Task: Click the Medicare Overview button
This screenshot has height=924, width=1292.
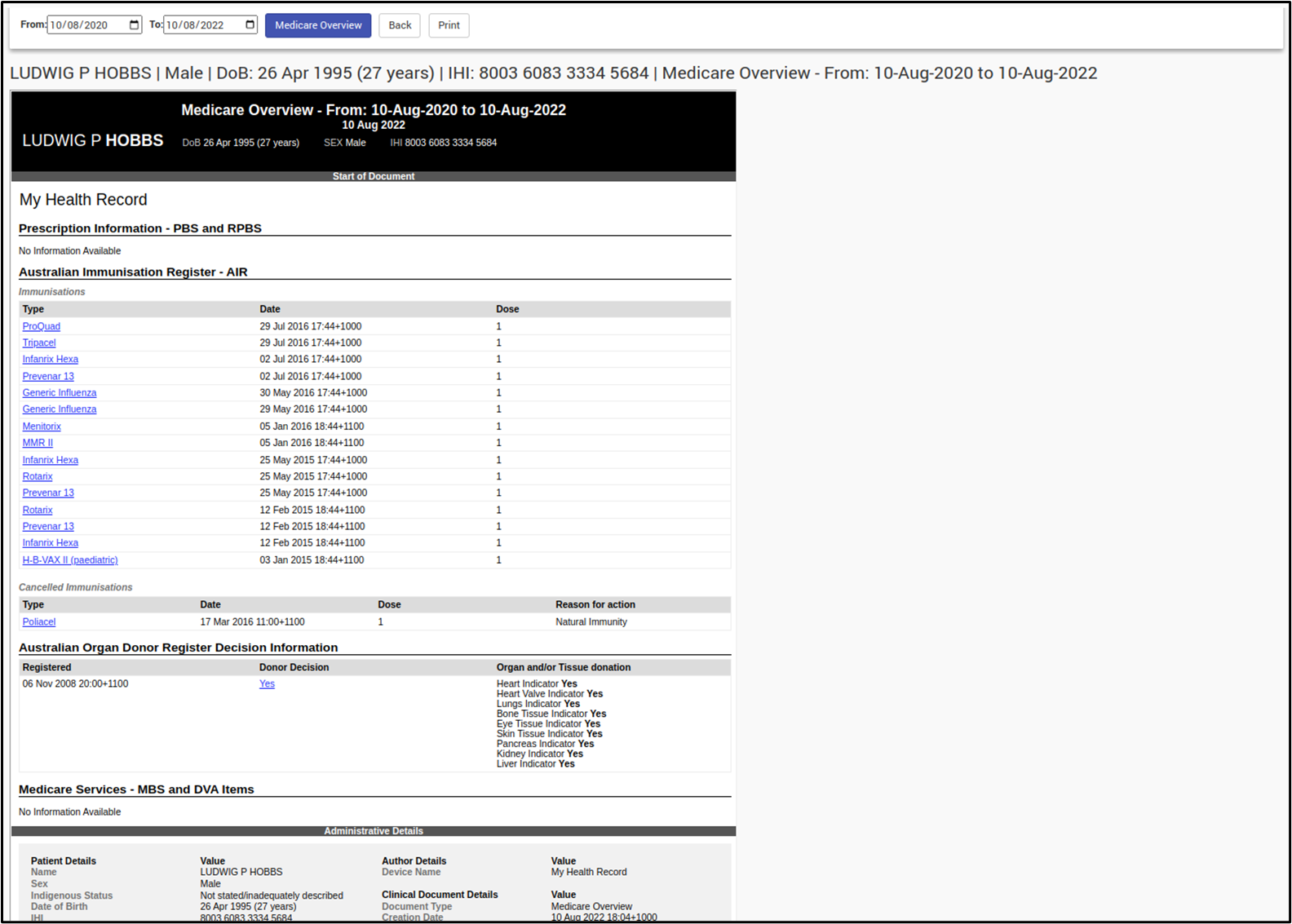Action: 318,25
